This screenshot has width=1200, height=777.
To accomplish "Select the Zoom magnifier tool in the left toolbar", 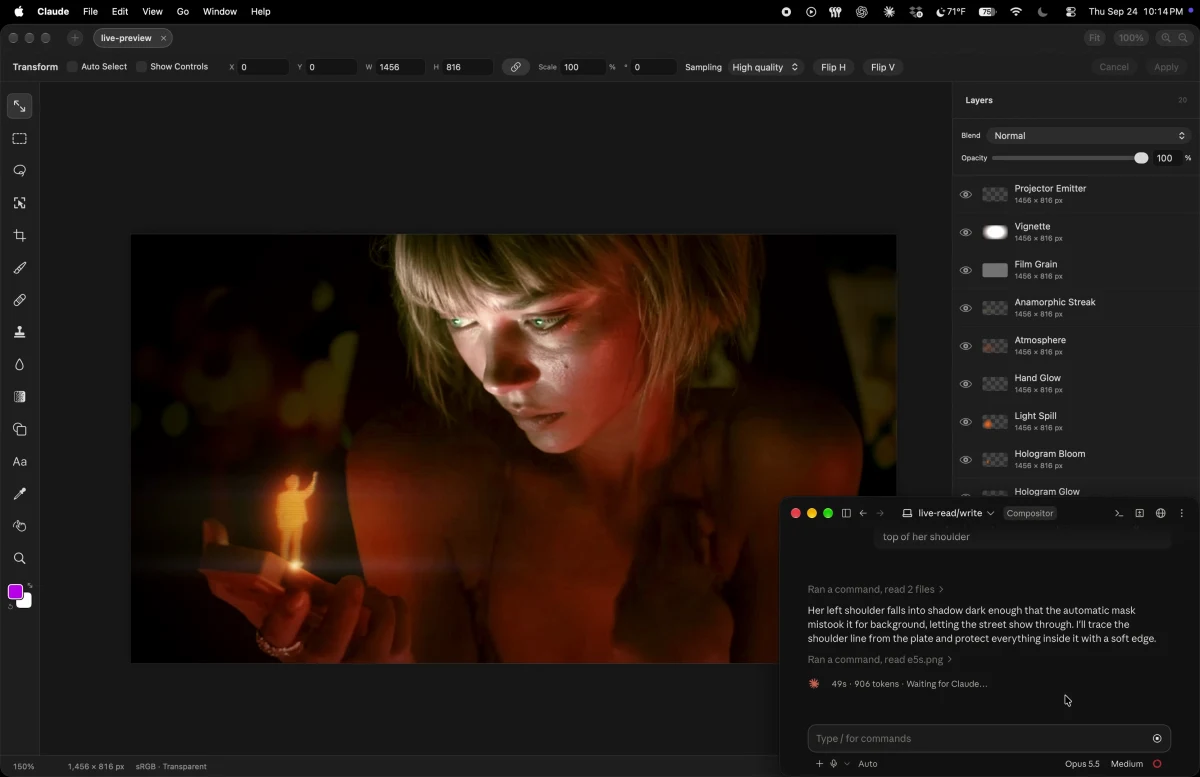I will point(19,559).
